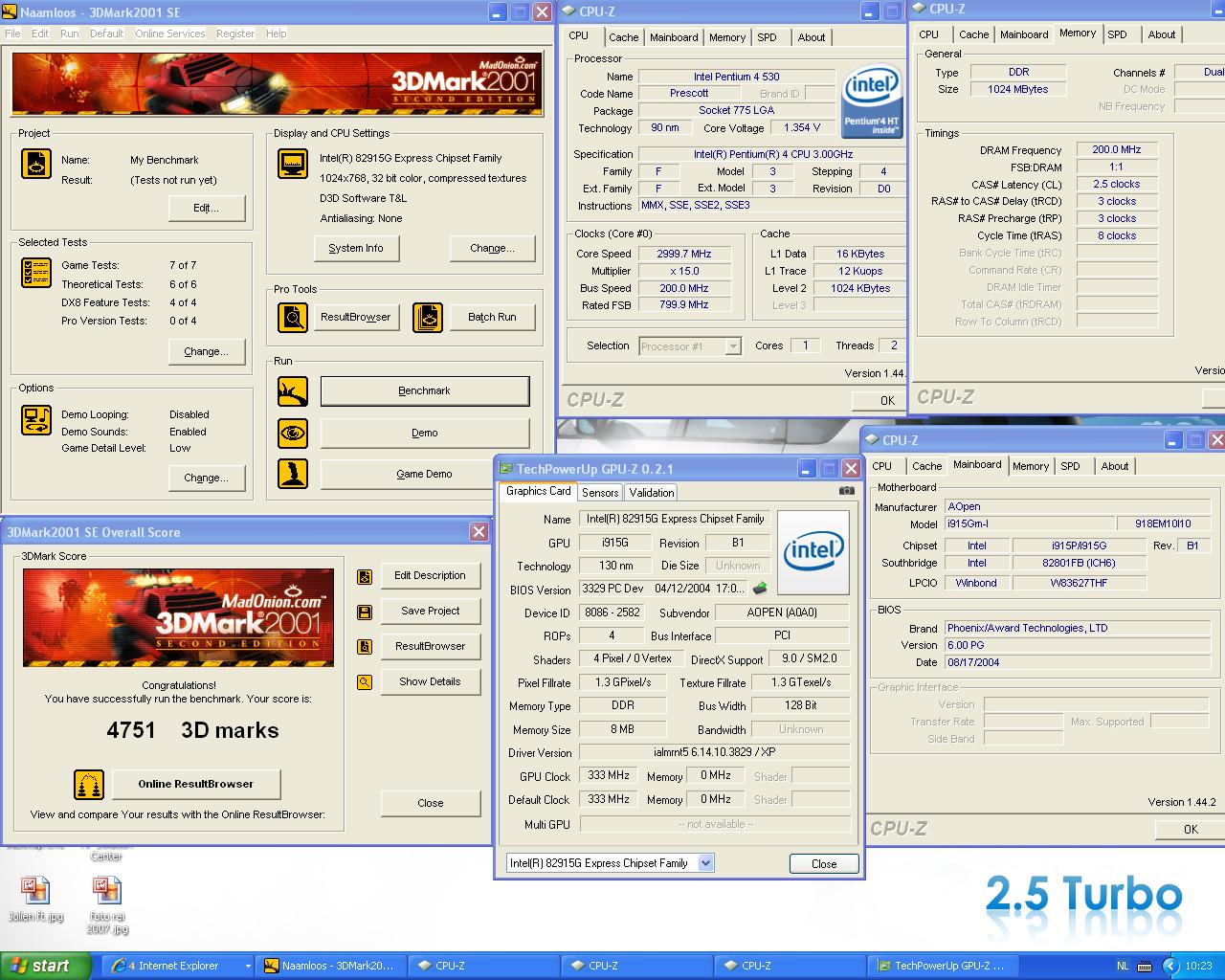
Task: Click the Close button in GPU-Z
Action: tap(824, 863)
